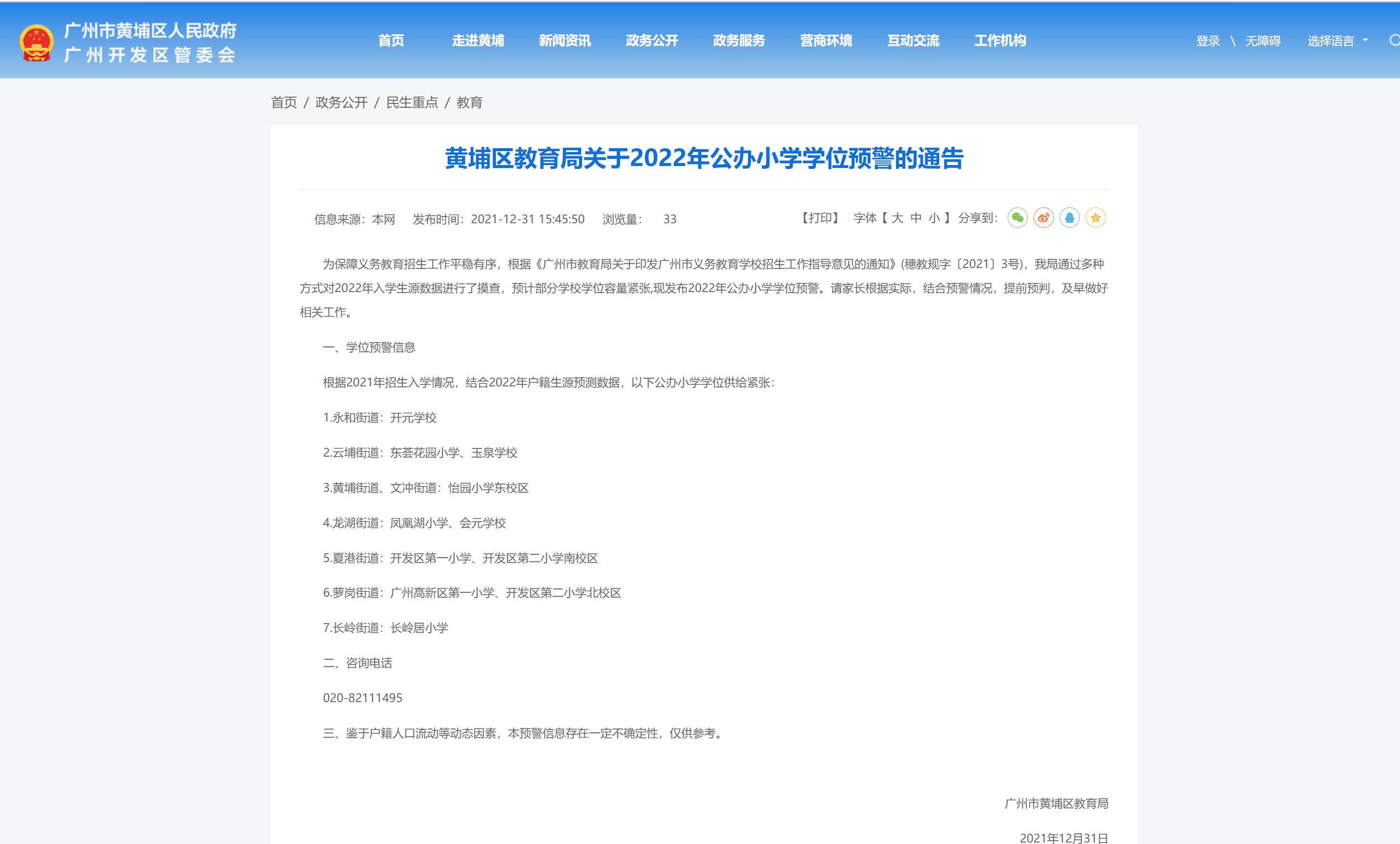Go to 首页 in the breadcrumb

284,102
